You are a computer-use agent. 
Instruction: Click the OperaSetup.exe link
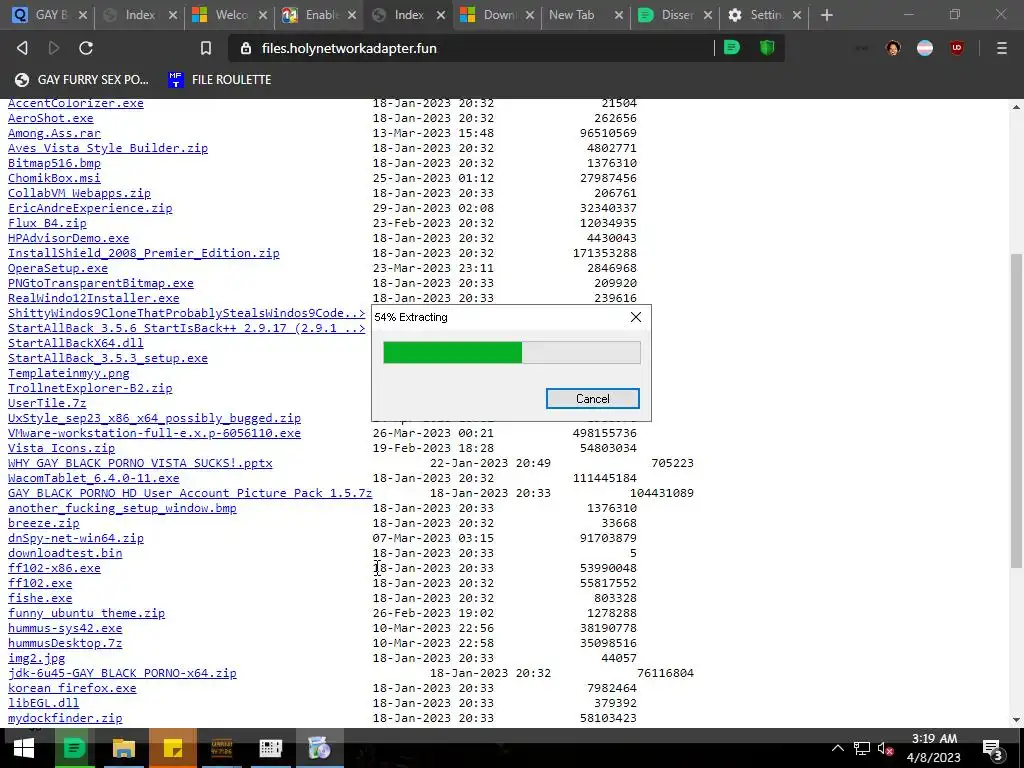click(x=57, y=268)
